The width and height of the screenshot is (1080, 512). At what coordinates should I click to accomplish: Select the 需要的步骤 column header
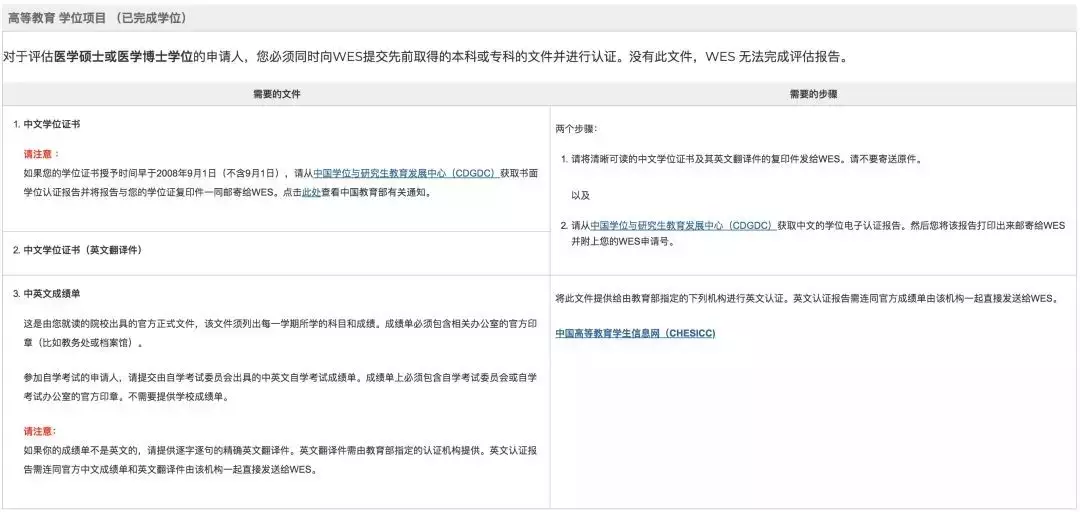[813, 93]
